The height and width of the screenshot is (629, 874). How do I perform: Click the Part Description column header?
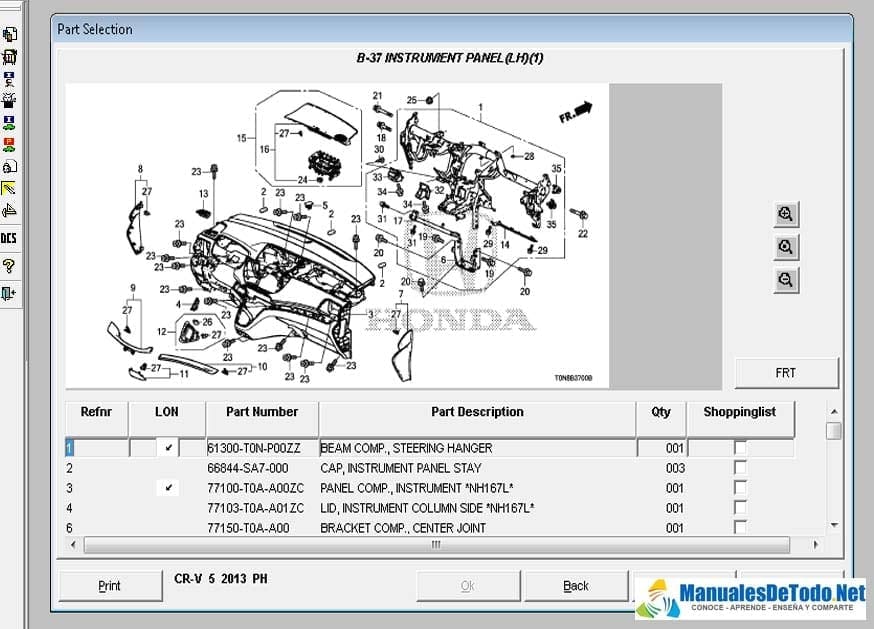tap(477, 412)
